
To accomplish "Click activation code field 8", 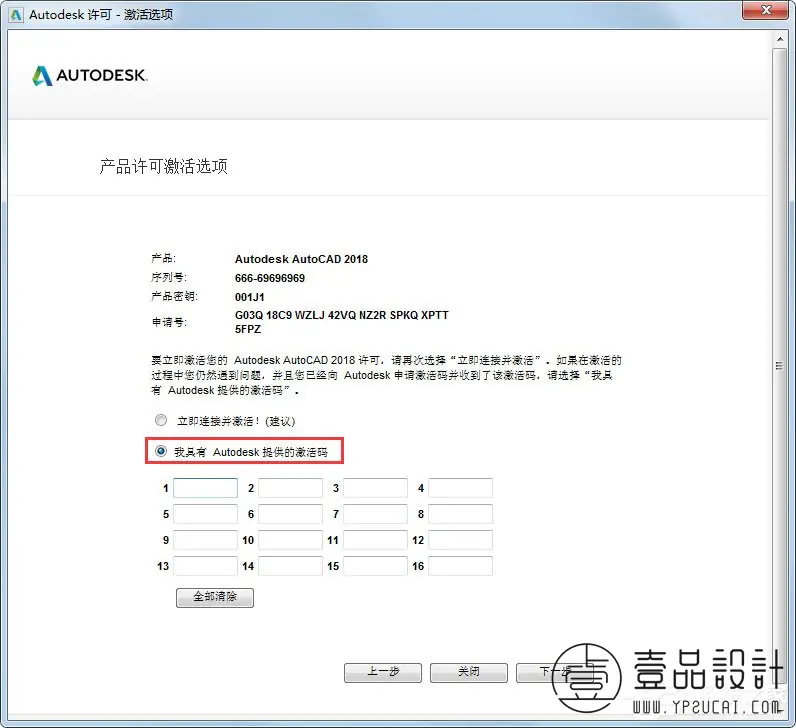I will click(x=460, y=514).
